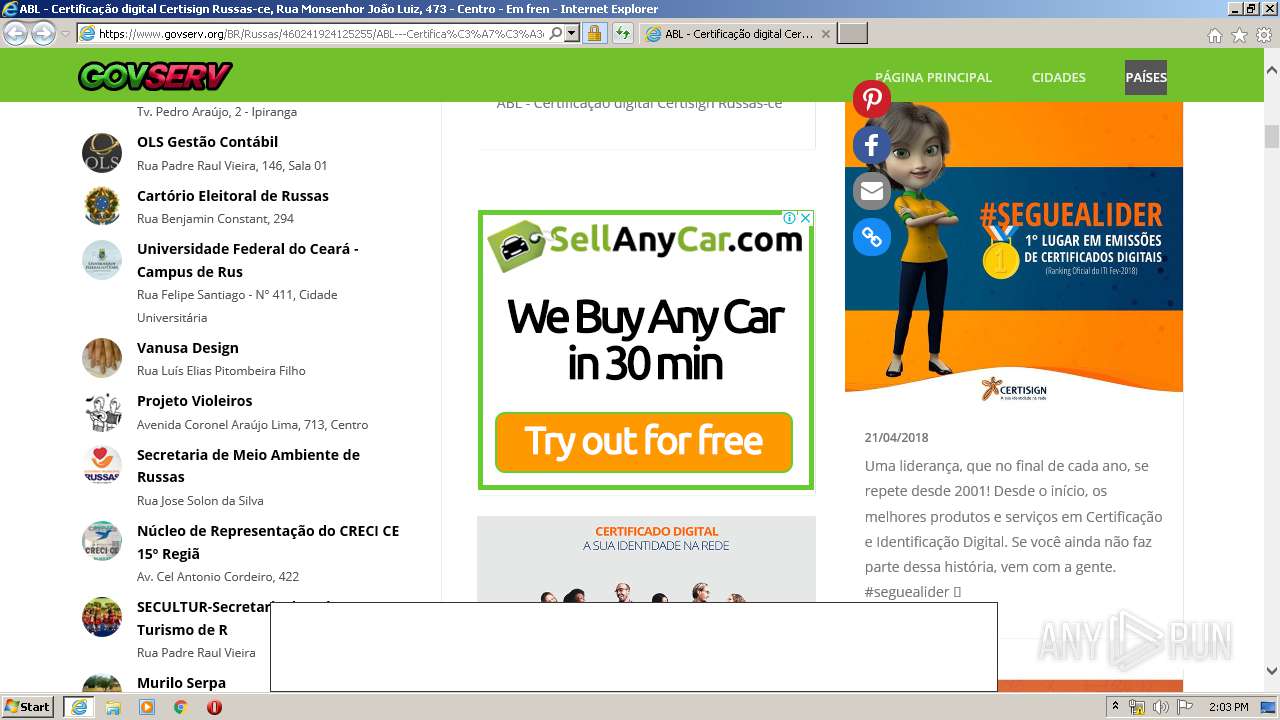
Task: Select Países menu item
Action: (x=1146, y=77)
